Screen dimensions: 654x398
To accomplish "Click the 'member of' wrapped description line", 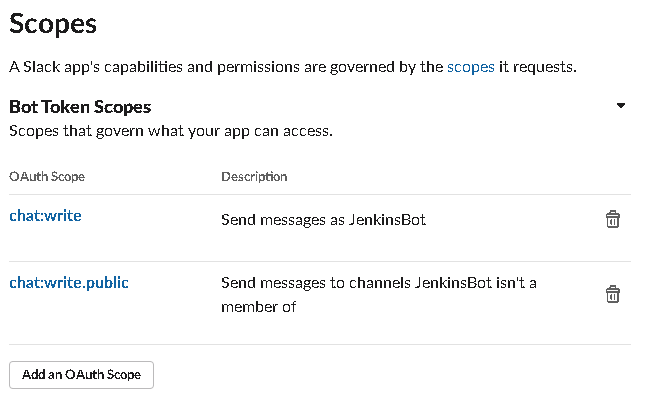I will point(259,307).
